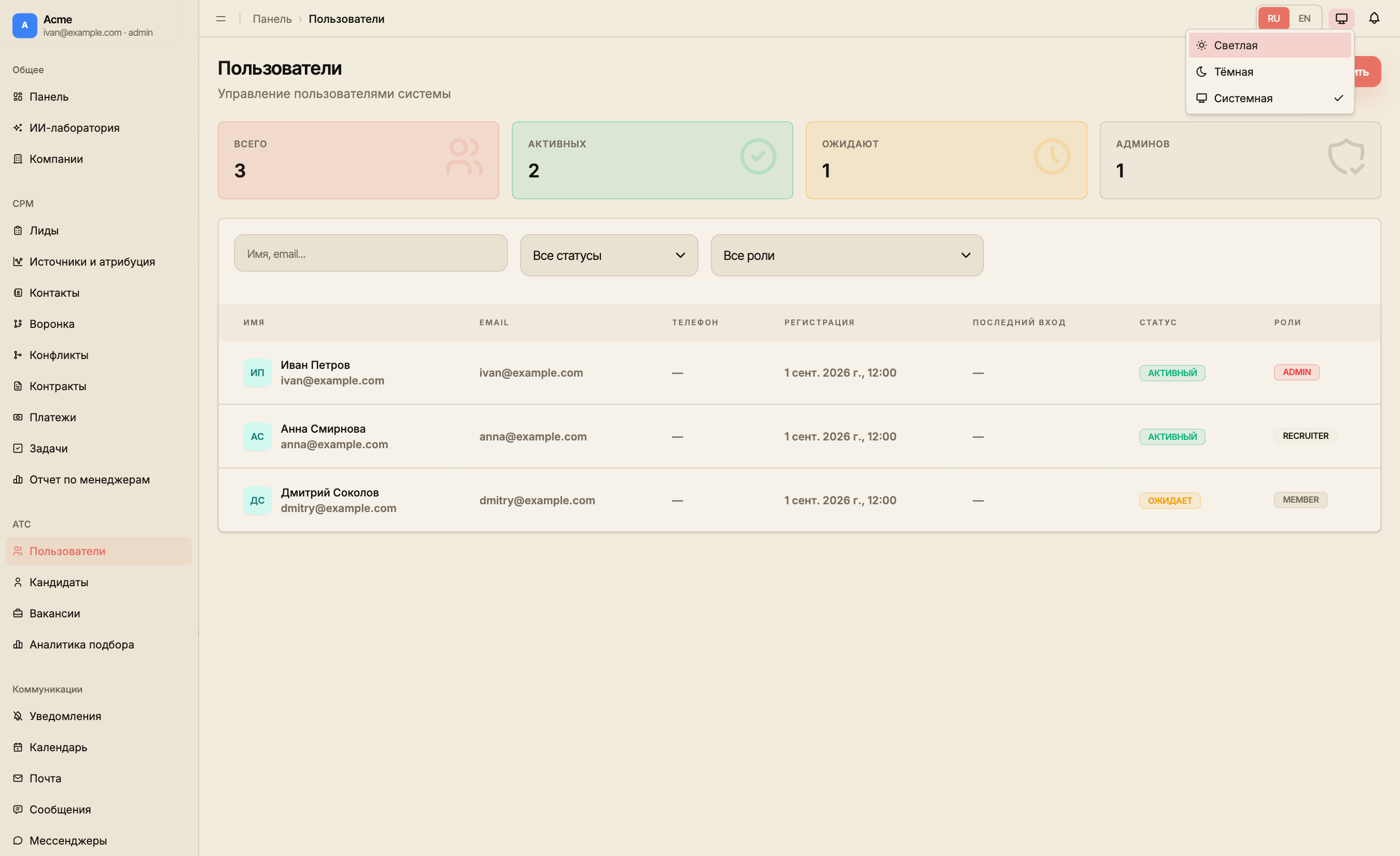
Task: Click the Админов stat card
Action: point(1240,160)
